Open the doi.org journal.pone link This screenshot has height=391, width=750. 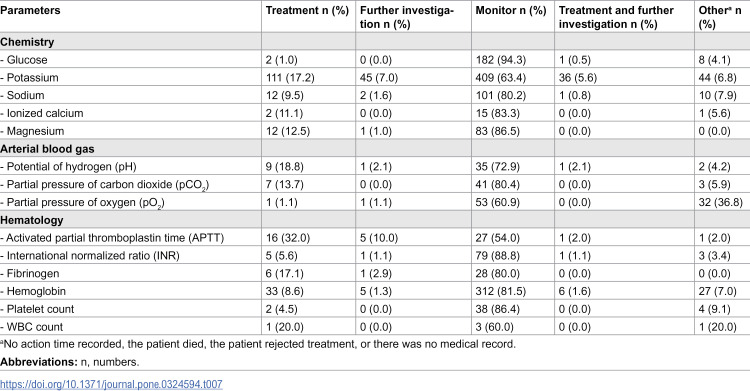(111, 384)
